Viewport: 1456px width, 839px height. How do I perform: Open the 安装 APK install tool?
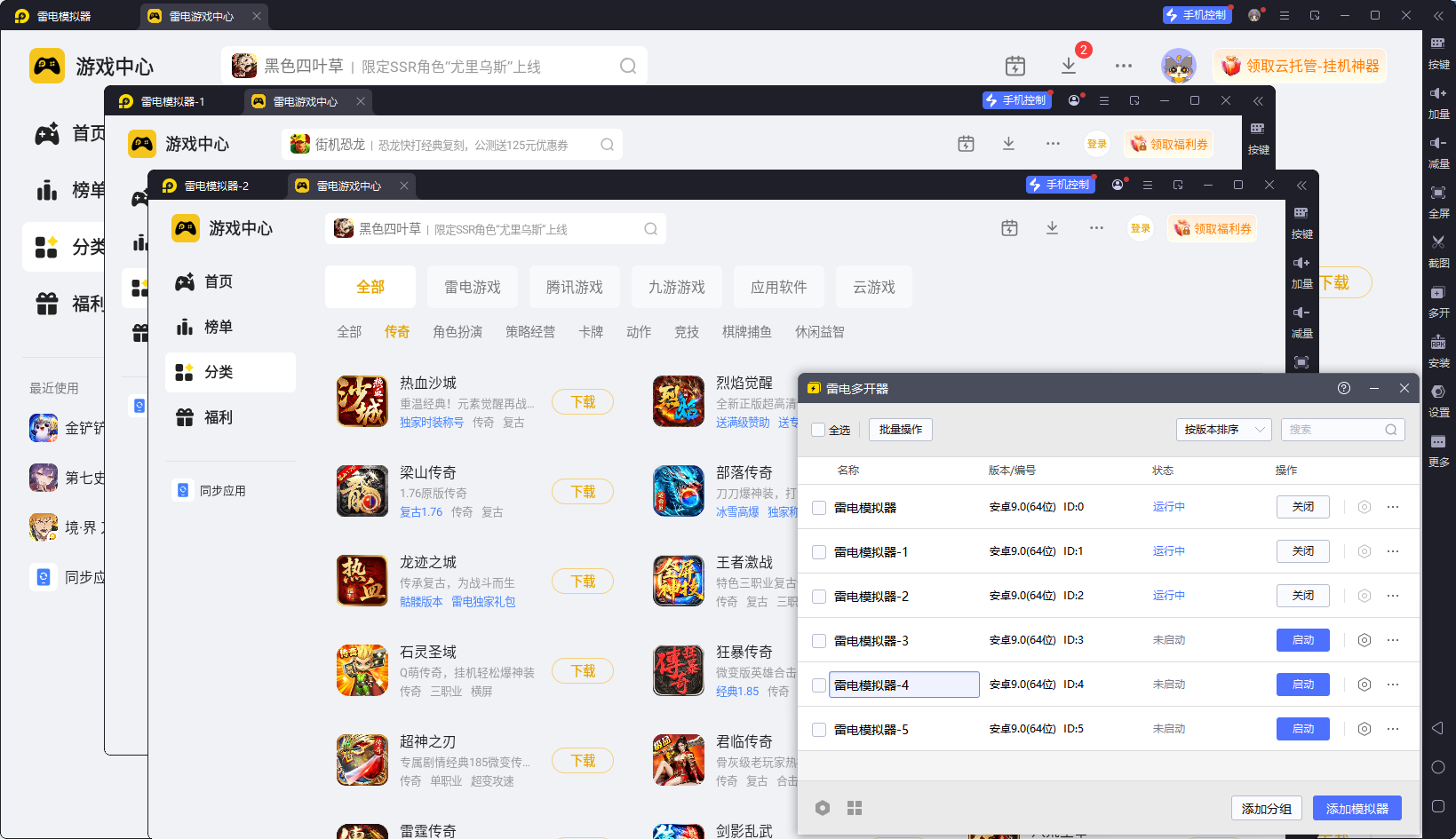pyautogui.click(x=1438, y=351)
